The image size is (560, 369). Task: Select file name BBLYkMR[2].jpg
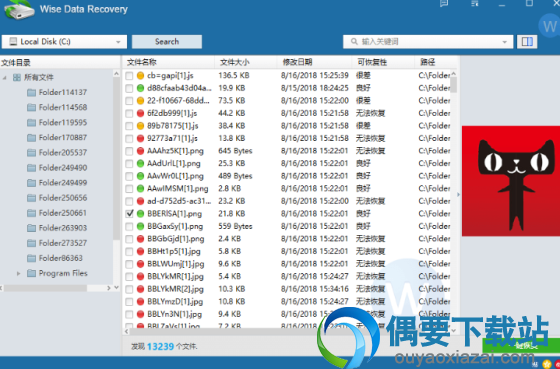175,289
